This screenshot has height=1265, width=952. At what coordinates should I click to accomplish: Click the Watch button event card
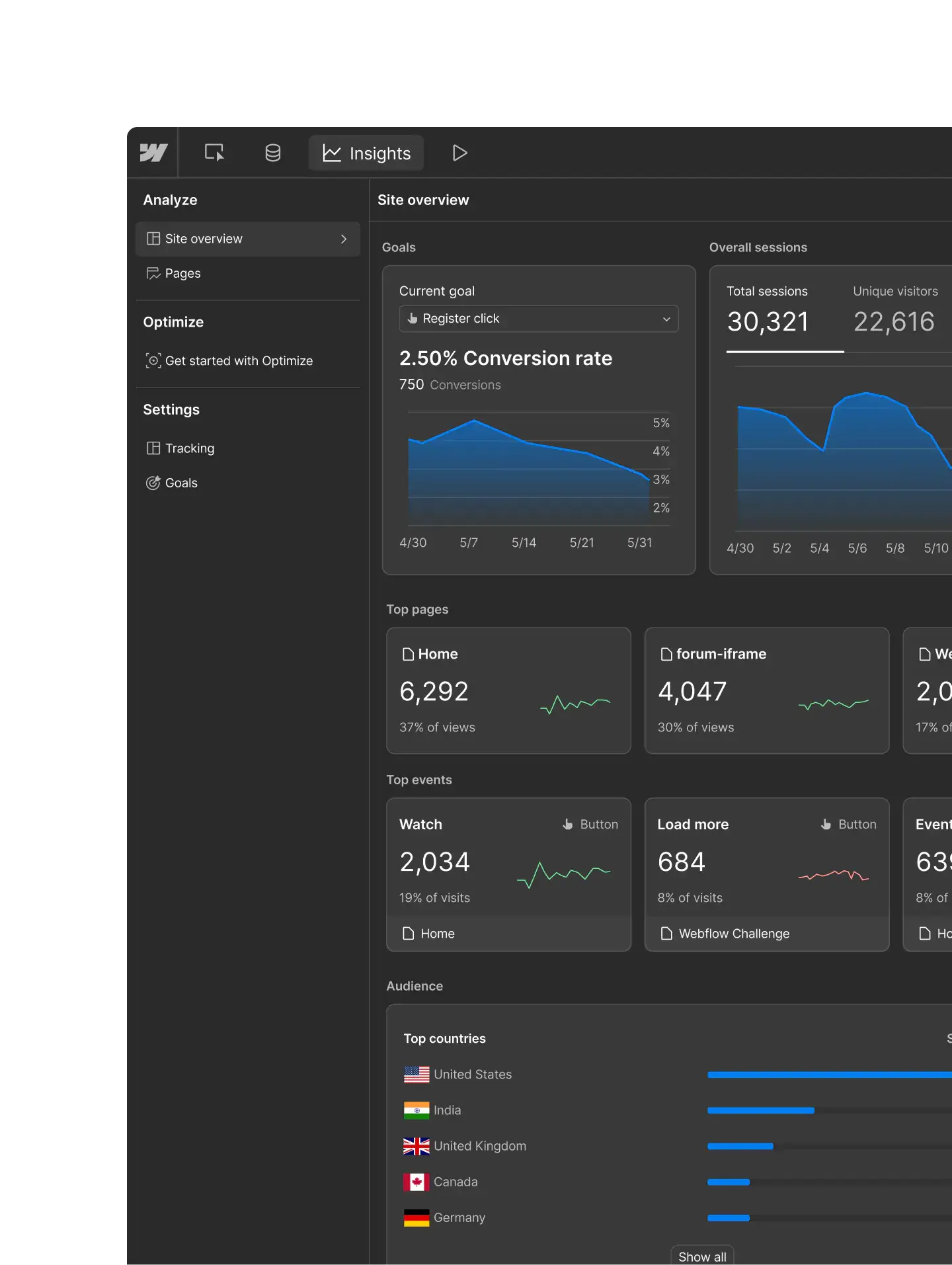click(x=508, y=860)
